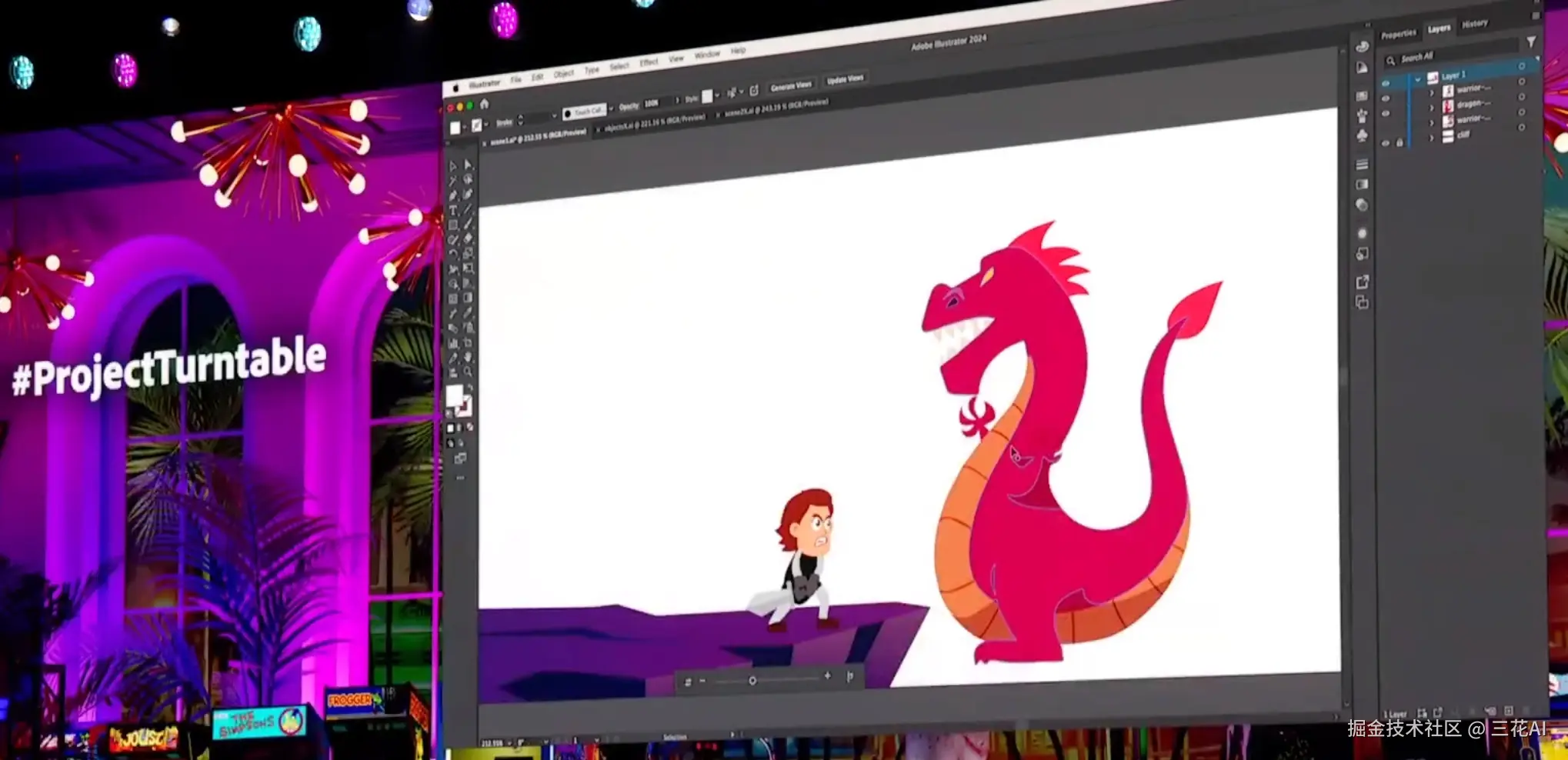The height and width of the screenshot is (760, 1568).
Task: Open the fill color dropdown arrow
Action: [x=464, y=127]
